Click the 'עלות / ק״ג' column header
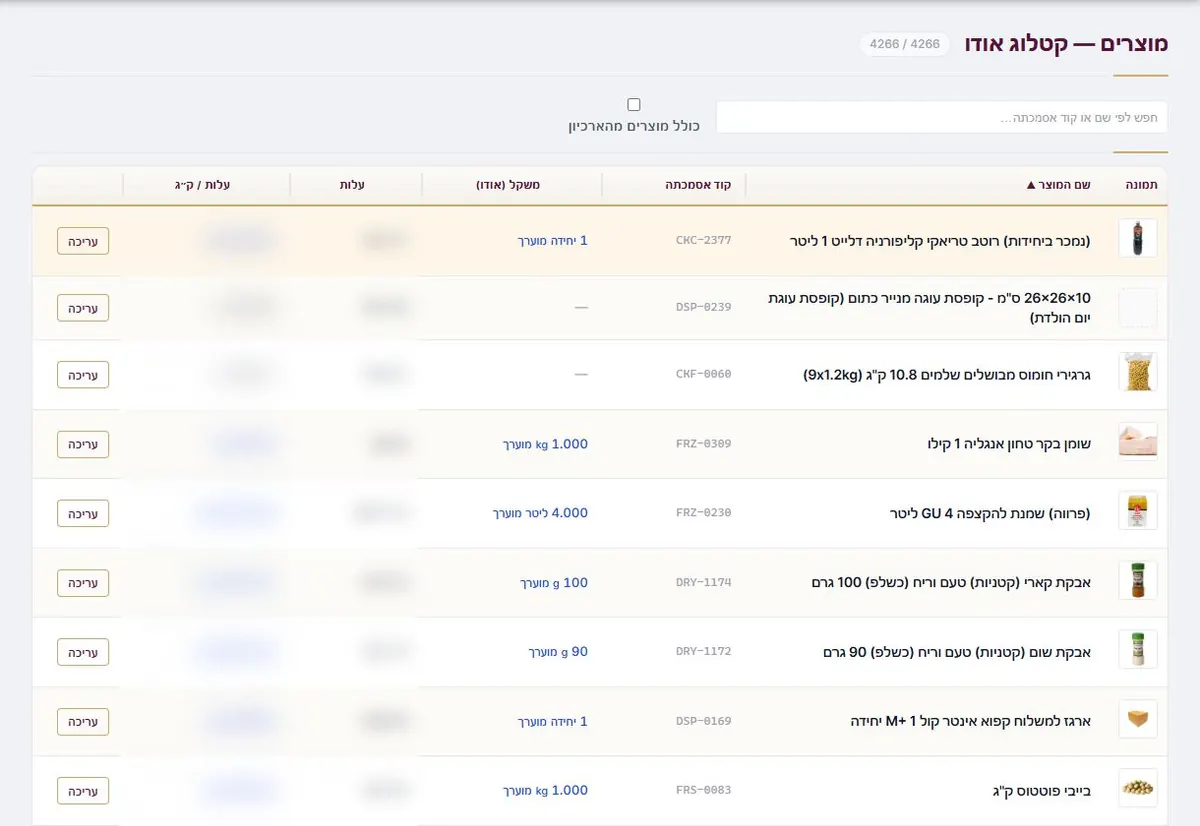The image size is (1200, 826). (x=202, y=185)
